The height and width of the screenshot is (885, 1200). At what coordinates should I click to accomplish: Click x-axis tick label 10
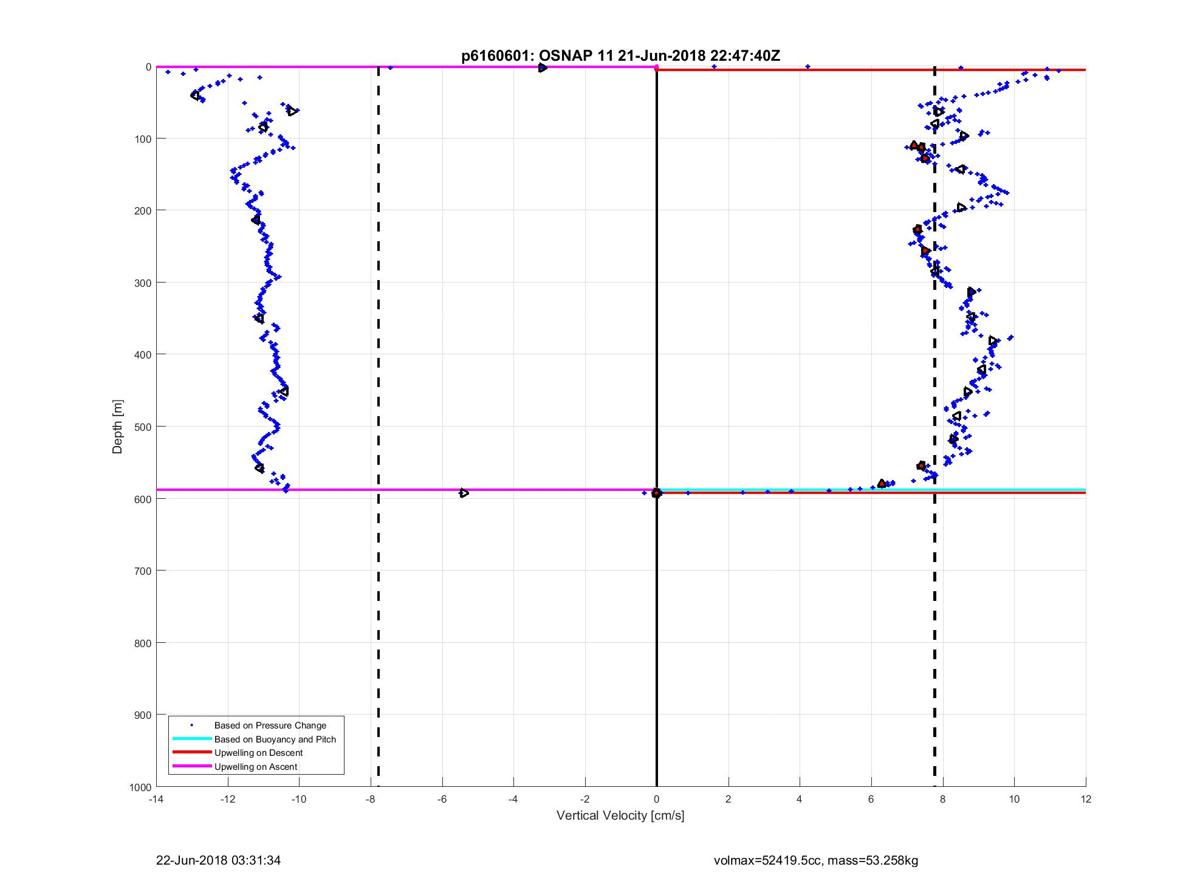pos(1014,799)
